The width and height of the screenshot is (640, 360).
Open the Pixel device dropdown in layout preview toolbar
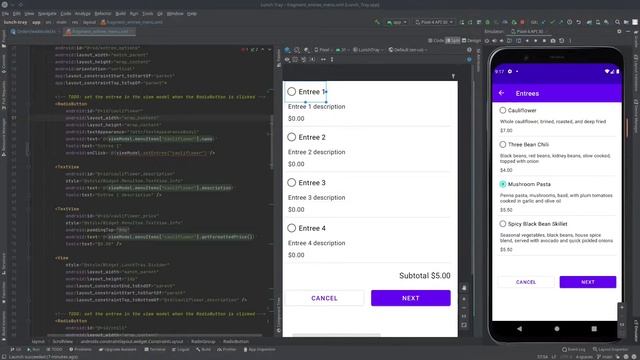click(x=323, y=50)
